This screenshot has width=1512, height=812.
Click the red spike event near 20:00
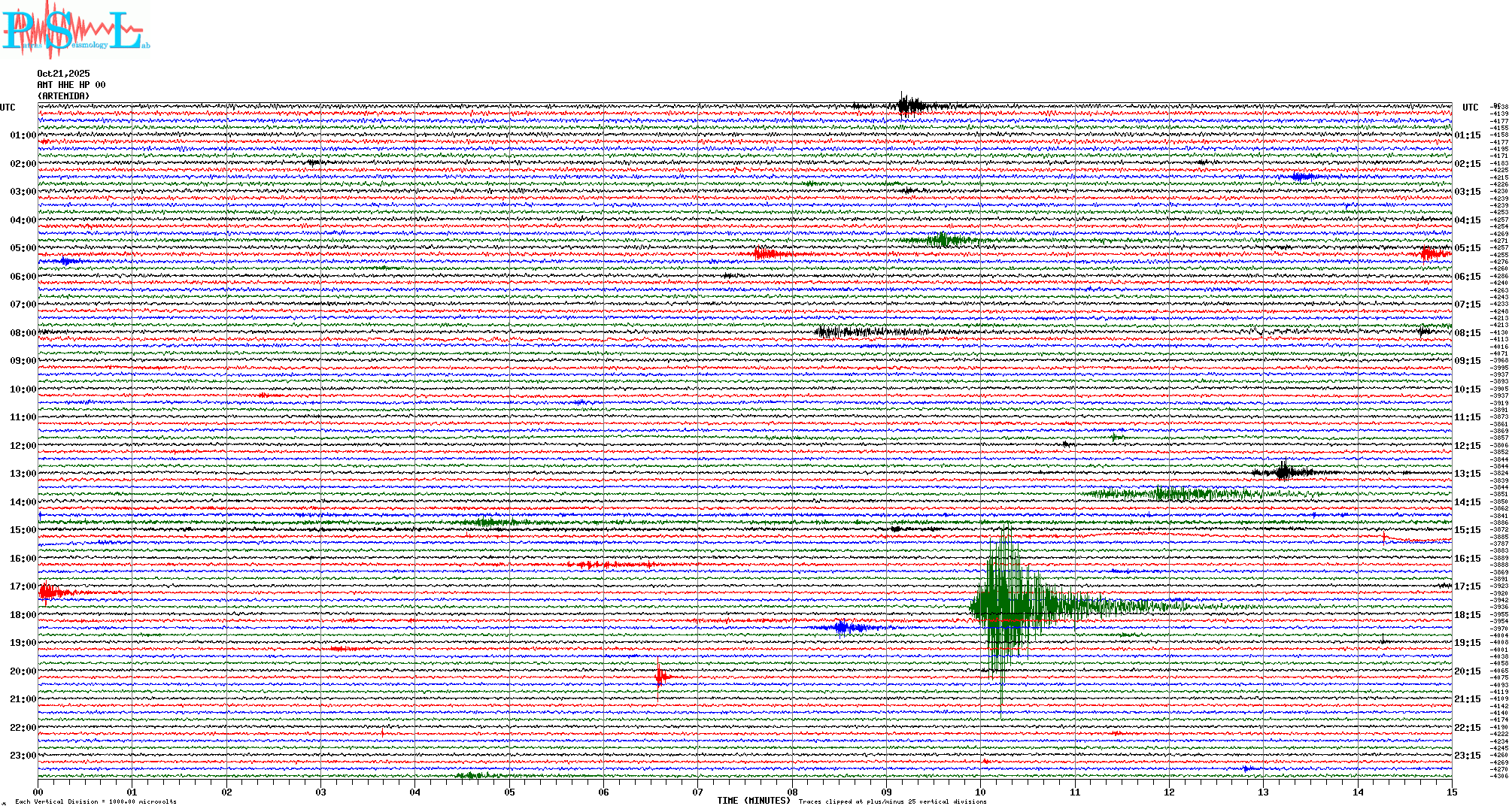click(x=660, y=677)
